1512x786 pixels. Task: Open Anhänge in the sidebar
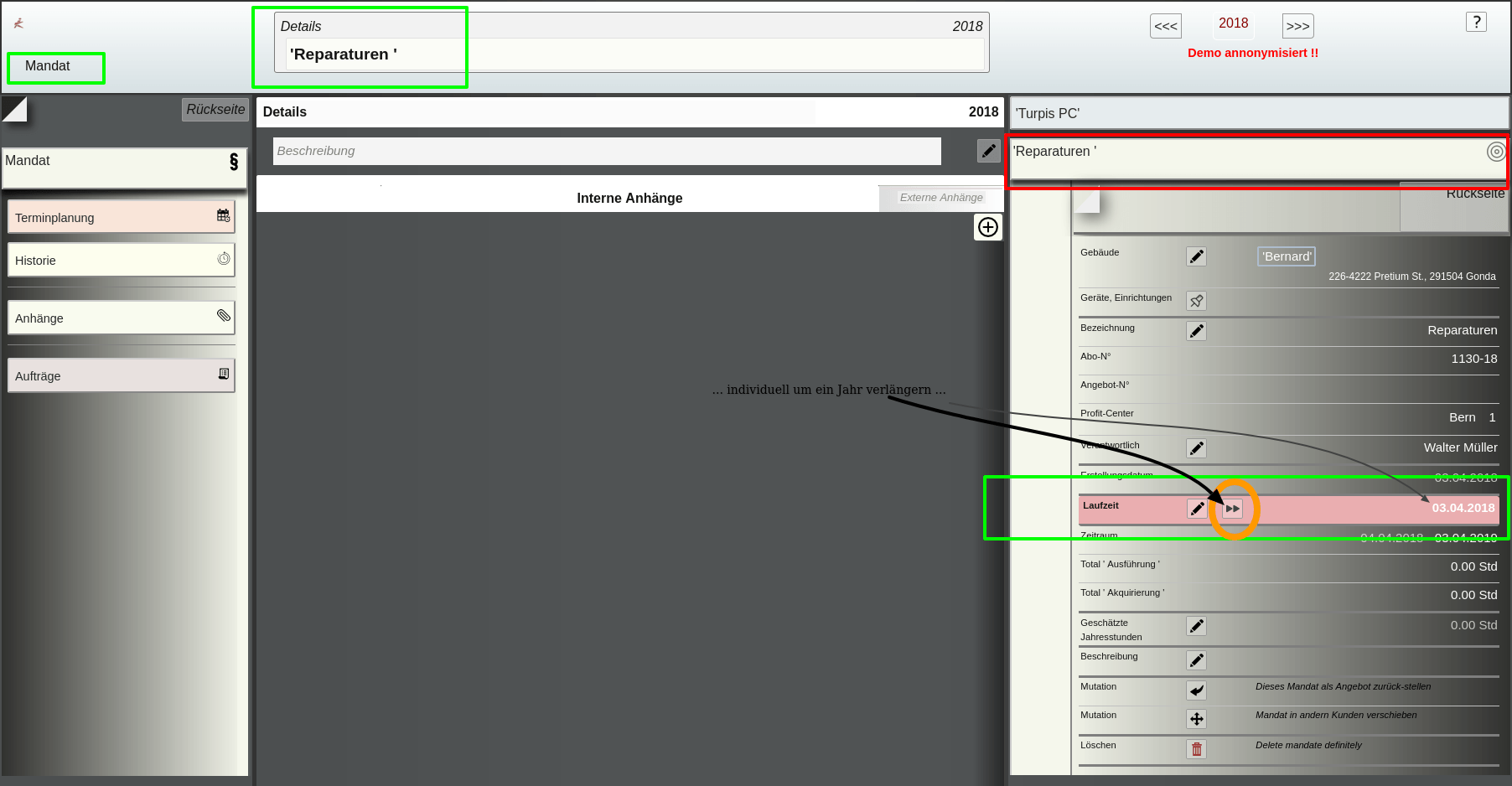coord(122,318)
